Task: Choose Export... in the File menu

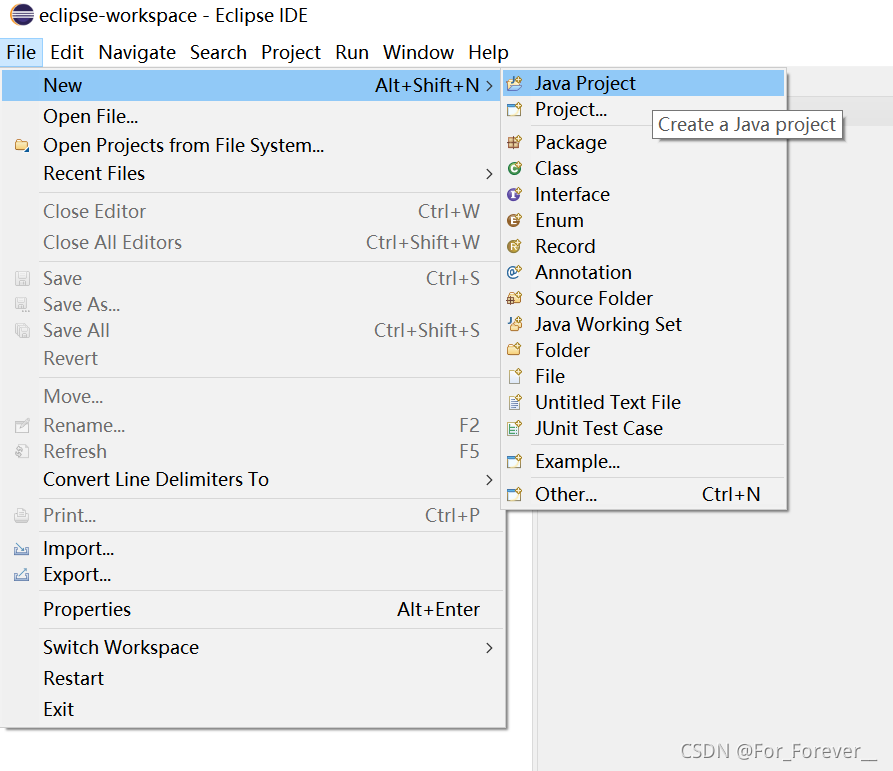Action: (x=253, y=575)
